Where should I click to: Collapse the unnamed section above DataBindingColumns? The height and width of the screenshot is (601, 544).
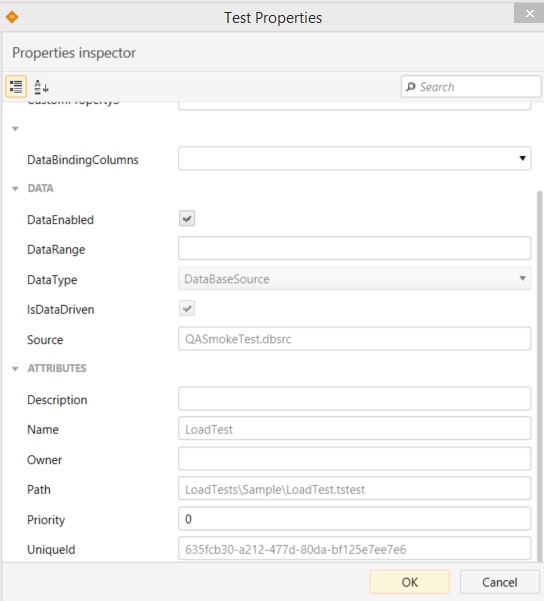click(15, 129)
